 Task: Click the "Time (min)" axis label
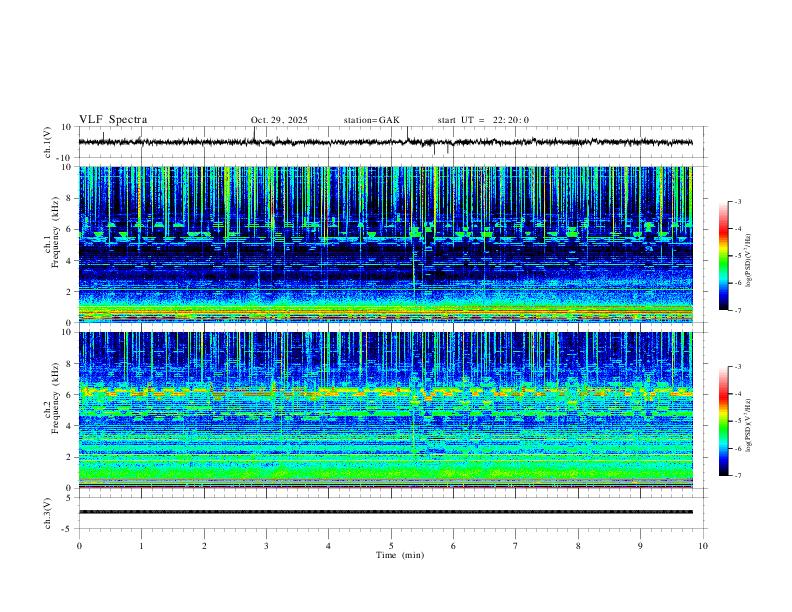pos(400,555)
